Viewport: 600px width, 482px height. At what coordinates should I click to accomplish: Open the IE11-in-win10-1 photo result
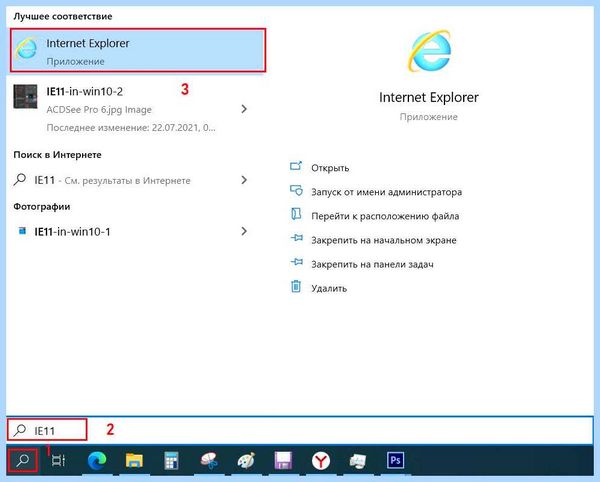(x=130, y=231)
